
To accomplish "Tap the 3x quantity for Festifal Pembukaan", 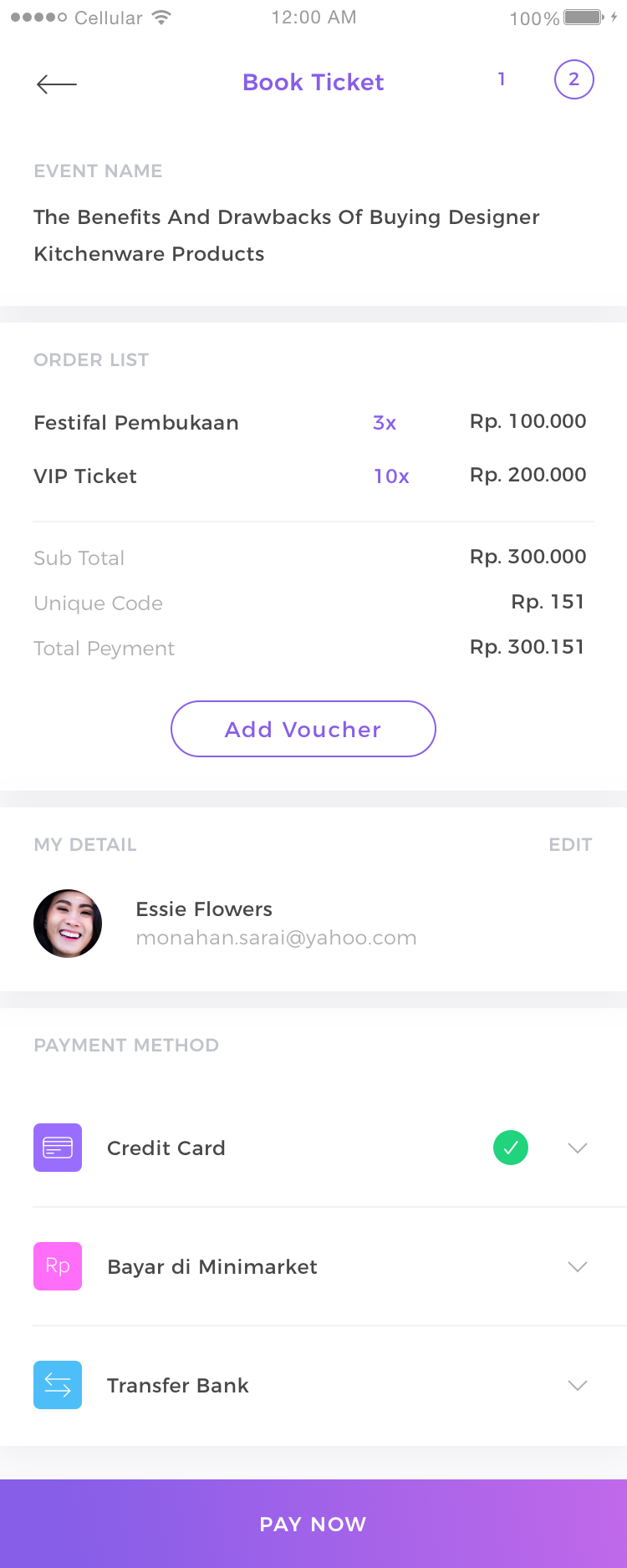I will 385,423.
